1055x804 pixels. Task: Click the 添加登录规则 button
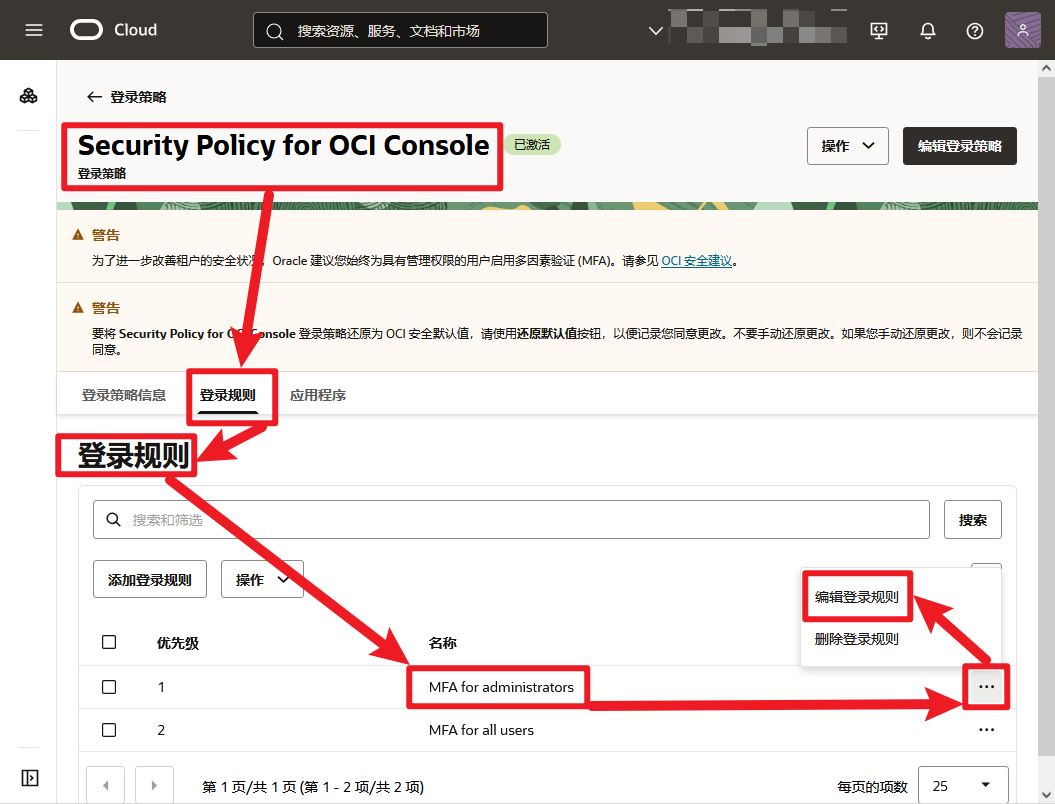[149, 579]
